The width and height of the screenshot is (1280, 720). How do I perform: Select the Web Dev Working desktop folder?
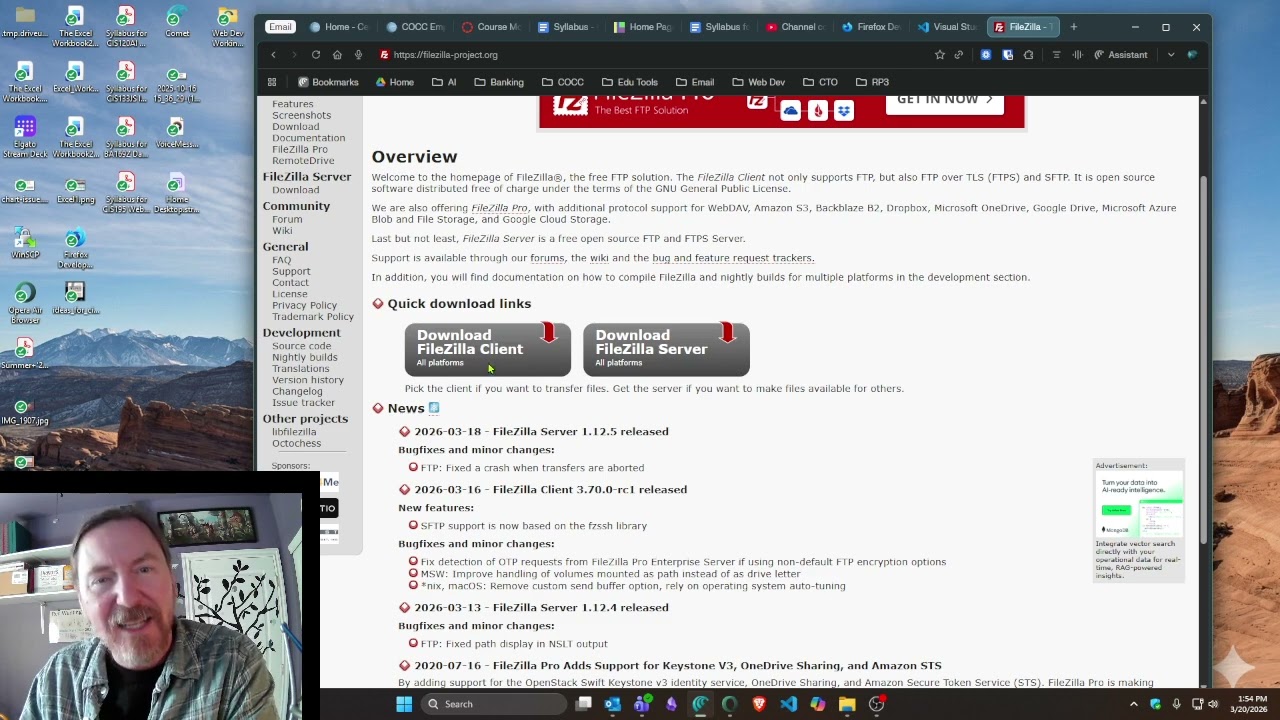coord(228,27)
